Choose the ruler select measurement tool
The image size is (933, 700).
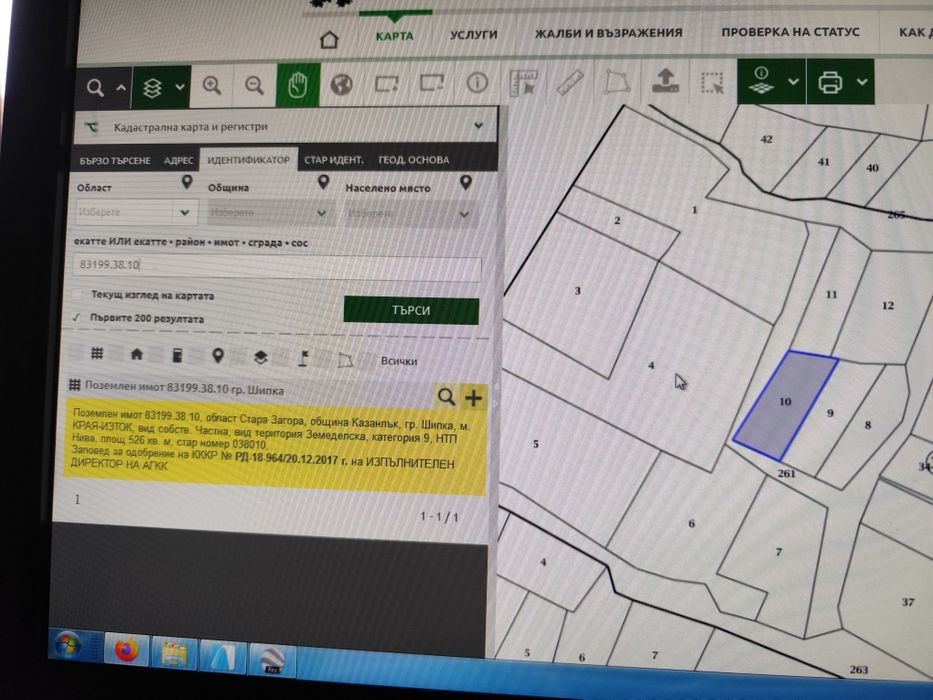(524, 82)
